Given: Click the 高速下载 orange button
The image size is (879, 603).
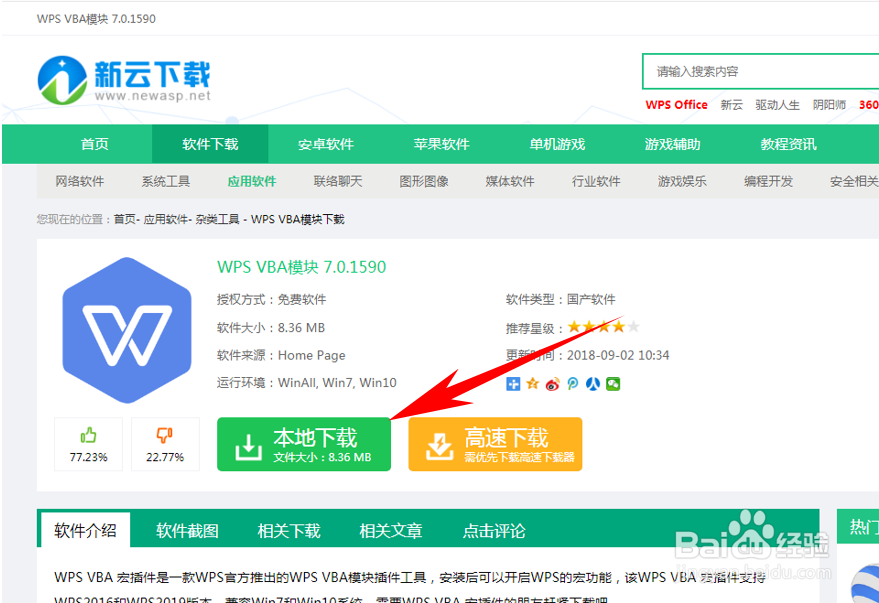Looking at the screenshot, I should click(494, 443).
